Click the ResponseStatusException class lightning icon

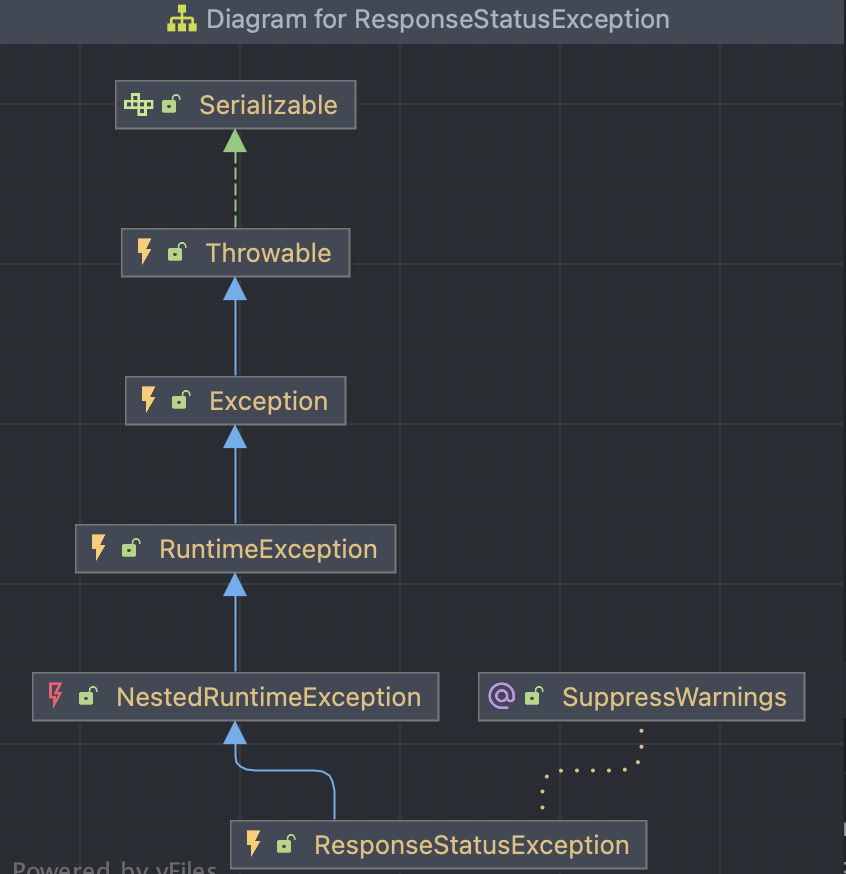point(254,844)
